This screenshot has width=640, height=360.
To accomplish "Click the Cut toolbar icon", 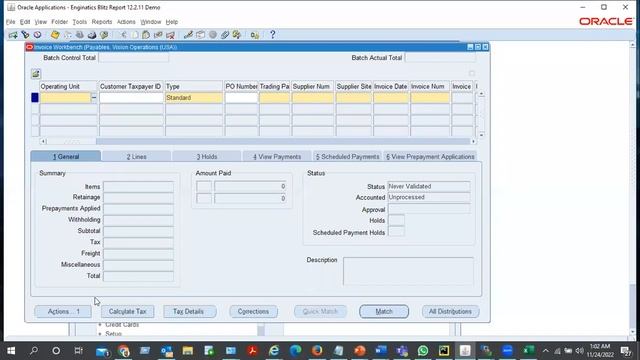I will tap(123, 35).
